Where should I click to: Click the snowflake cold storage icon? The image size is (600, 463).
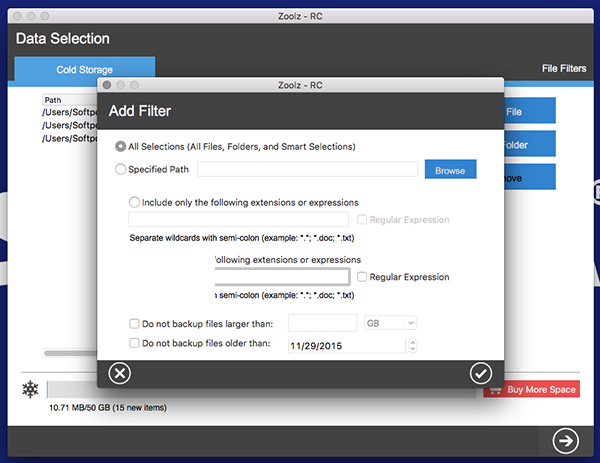30,390
